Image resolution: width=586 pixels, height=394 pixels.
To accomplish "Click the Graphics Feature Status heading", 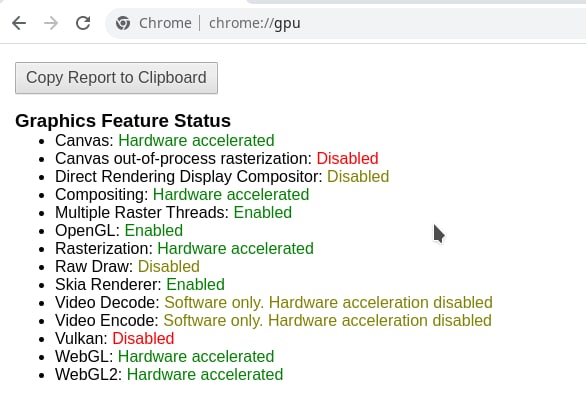I will point(123,121).
